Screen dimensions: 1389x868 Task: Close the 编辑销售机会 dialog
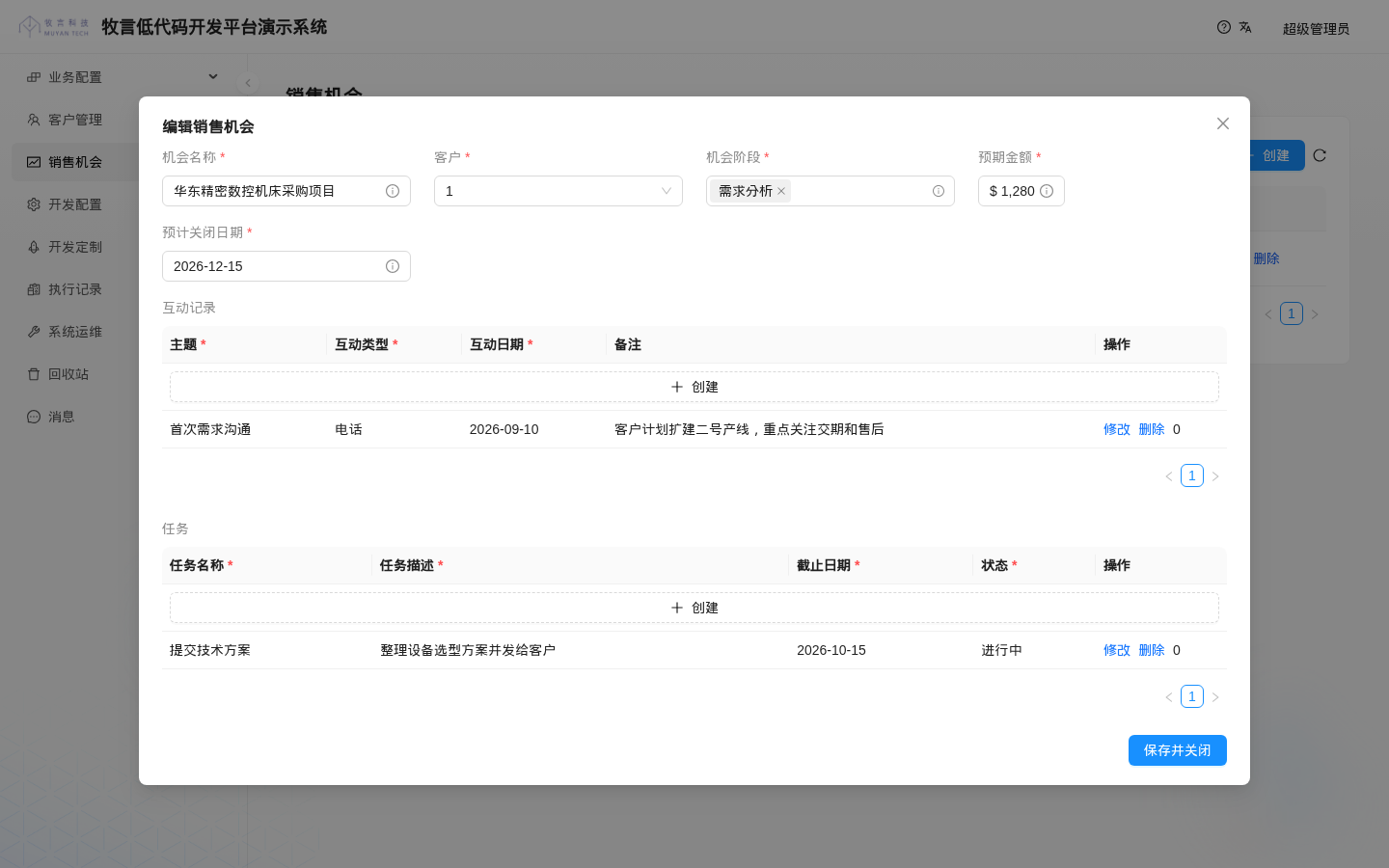[x=1223, y=123]
